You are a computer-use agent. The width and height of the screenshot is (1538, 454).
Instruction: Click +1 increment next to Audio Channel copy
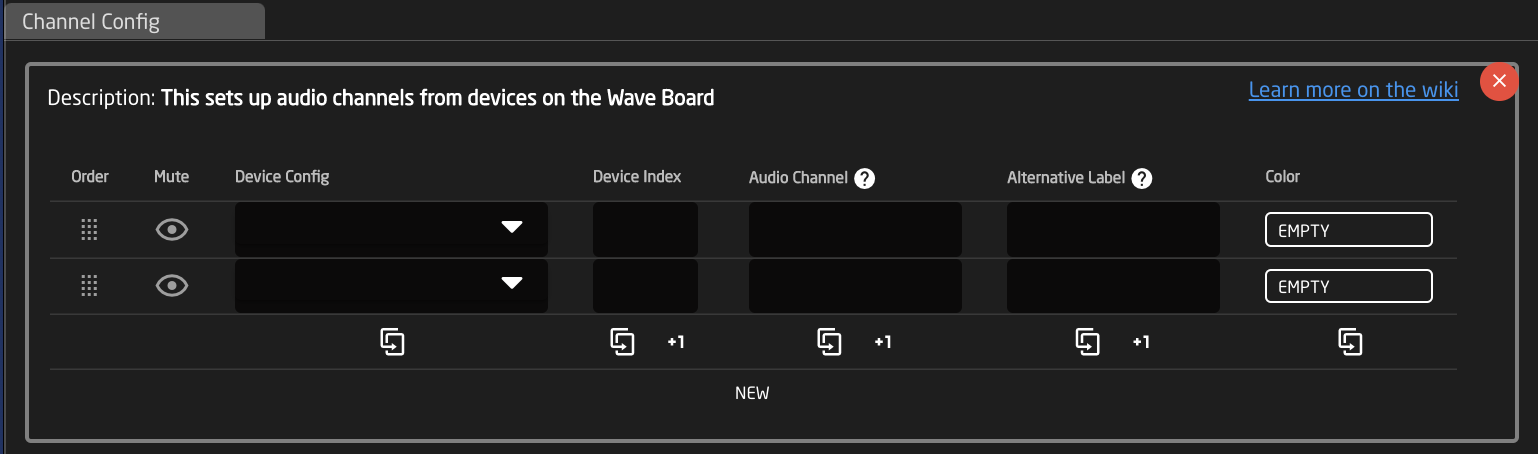click(x=882, y=342)
